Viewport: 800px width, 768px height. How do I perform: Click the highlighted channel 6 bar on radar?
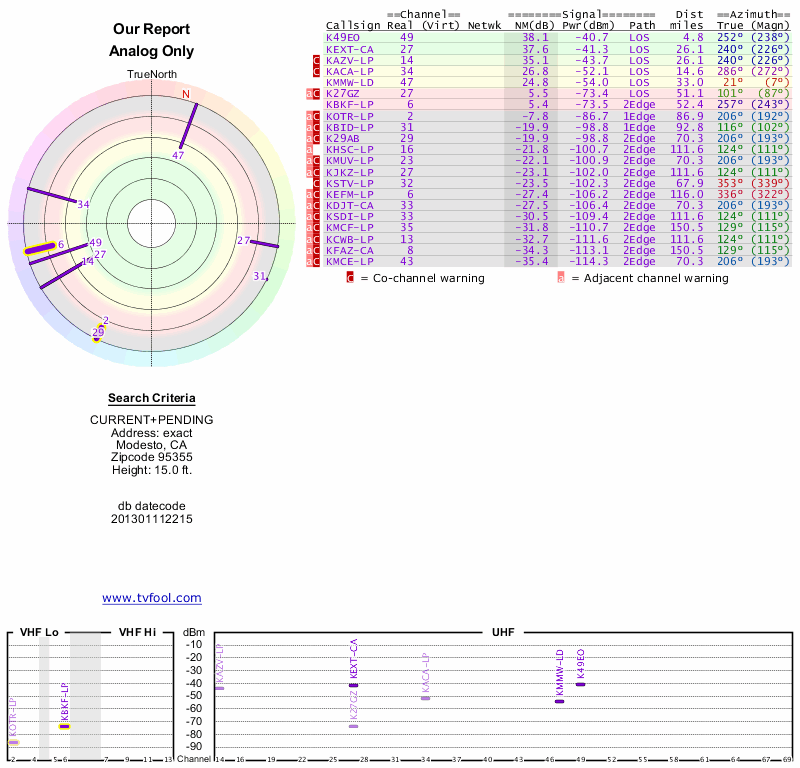pos(40,249)
